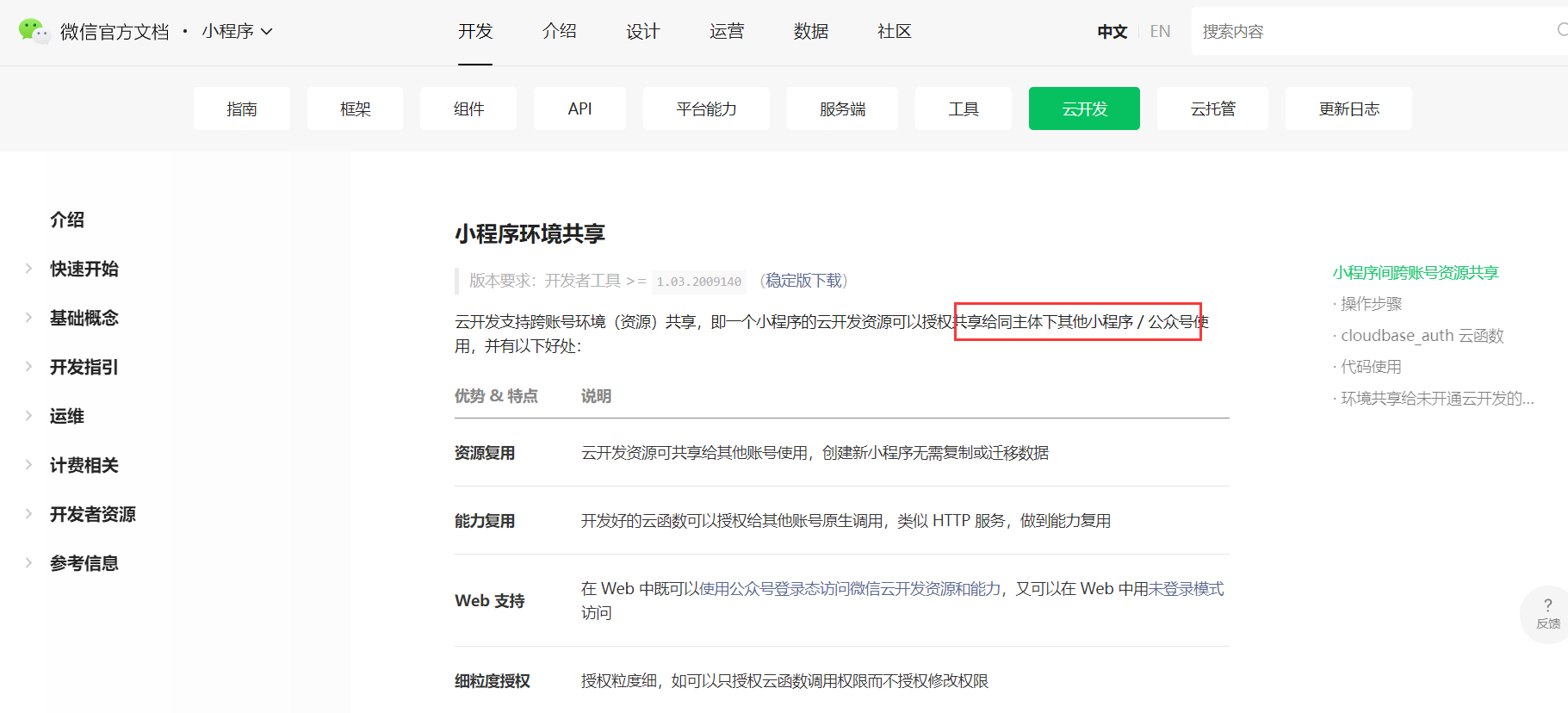Expand the 开发指引 sidebar section
The width and height of the screenshot is (1568, 713).
point(84,367)
